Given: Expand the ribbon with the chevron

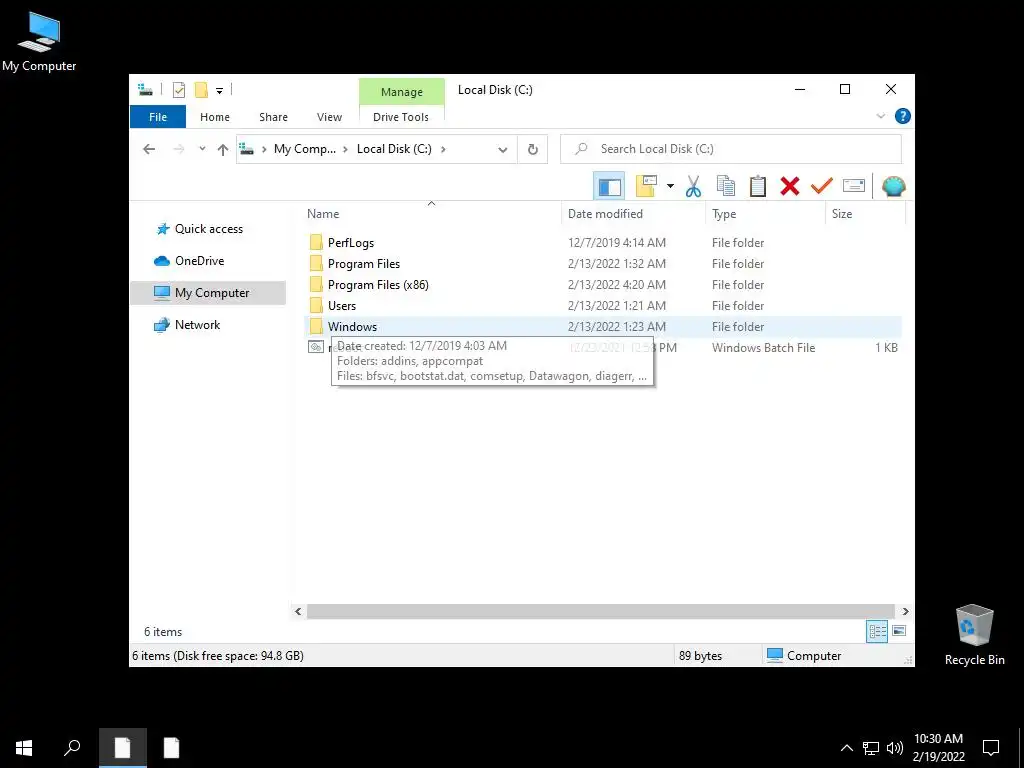Looking at the screenshot, I should pos(880,116).
